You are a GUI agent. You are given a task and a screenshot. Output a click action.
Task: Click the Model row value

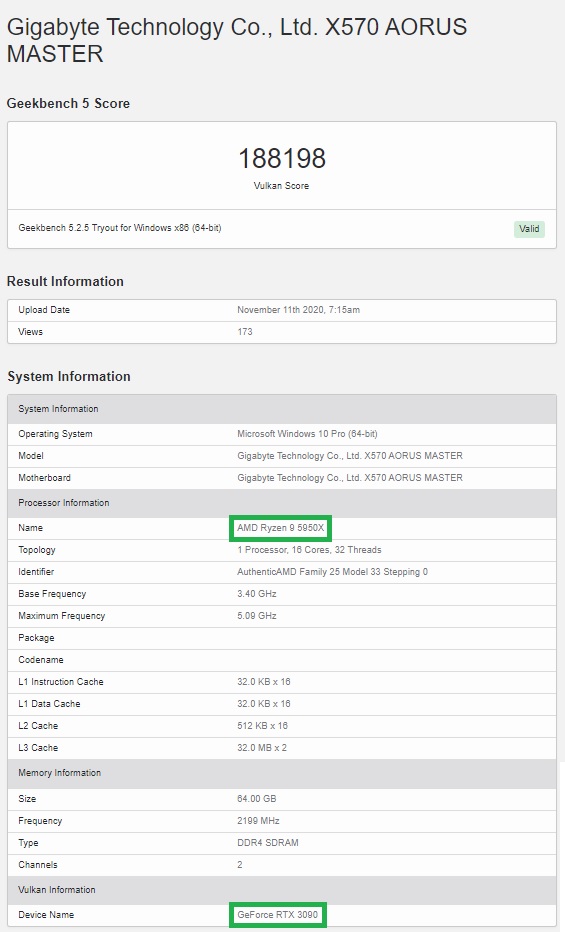[x=350, y=456]
